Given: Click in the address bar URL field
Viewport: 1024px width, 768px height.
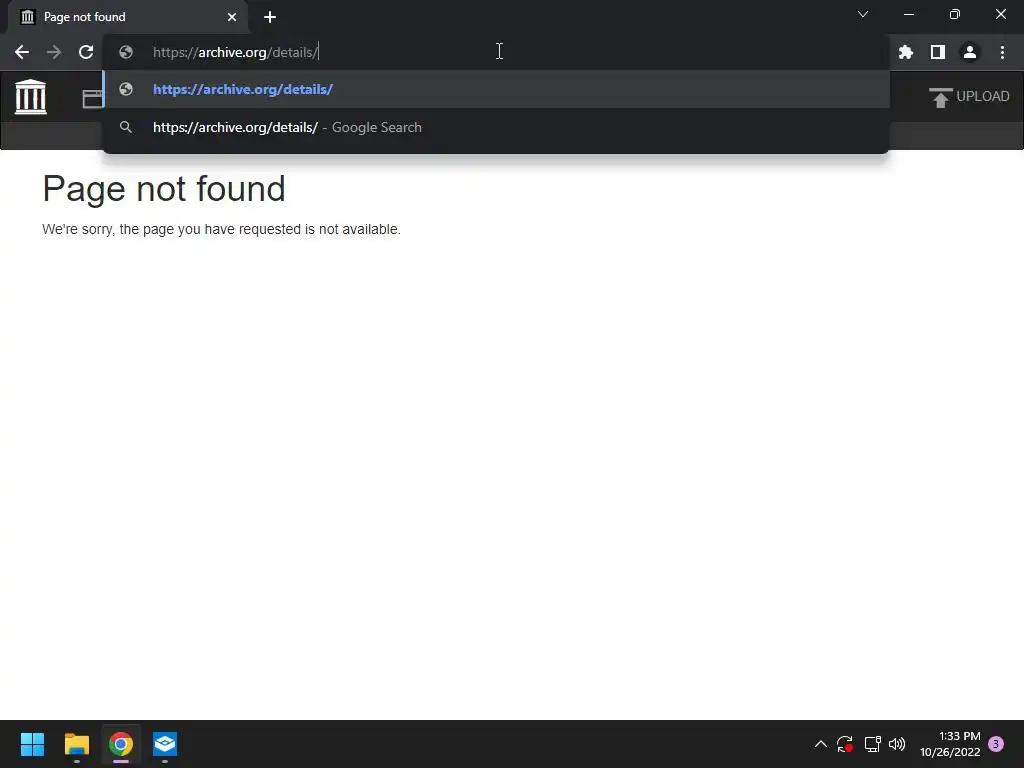Looking at the screenshot, I should click(x=496, y=52).
